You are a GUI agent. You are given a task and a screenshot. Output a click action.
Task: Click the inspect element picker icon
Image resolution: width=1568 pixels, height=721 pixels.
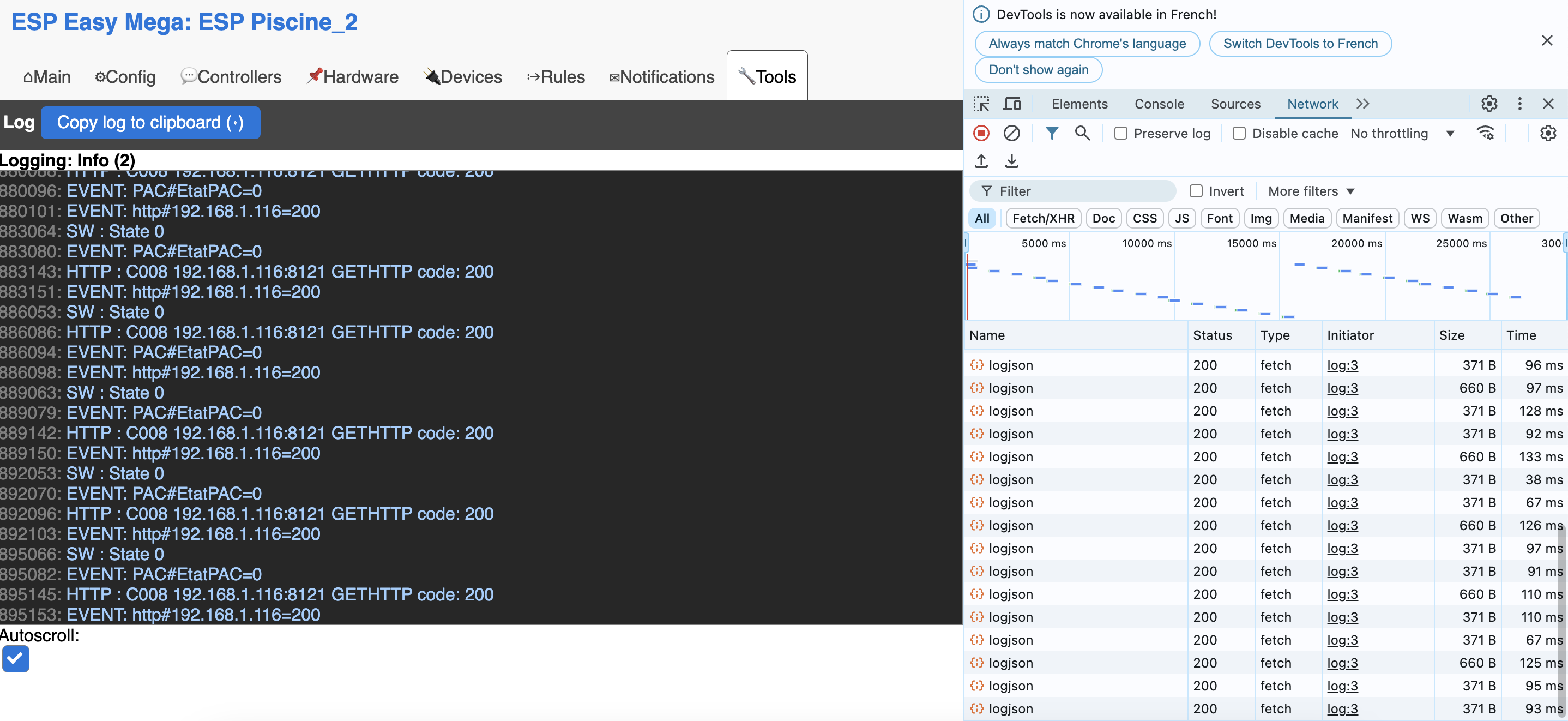pyautogui.click(x=981, y=104)
